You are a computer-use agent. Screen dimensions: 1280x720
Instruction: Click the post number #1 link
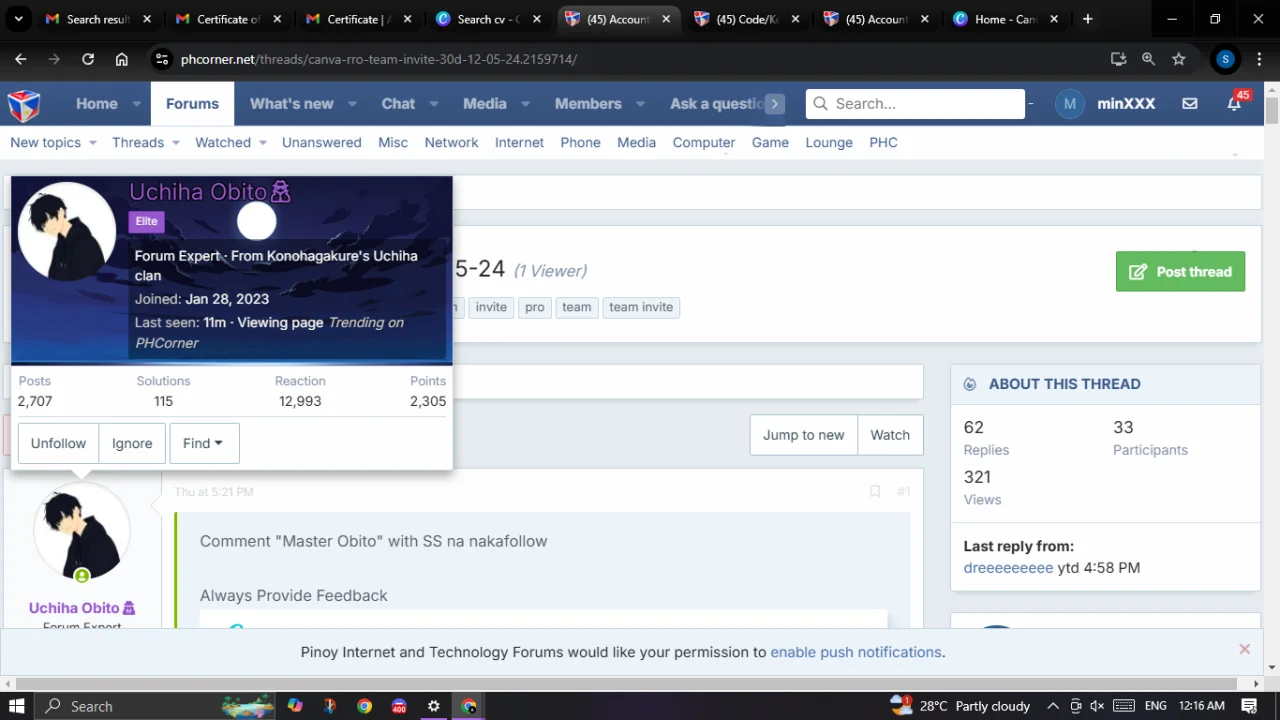pos(904,491)
